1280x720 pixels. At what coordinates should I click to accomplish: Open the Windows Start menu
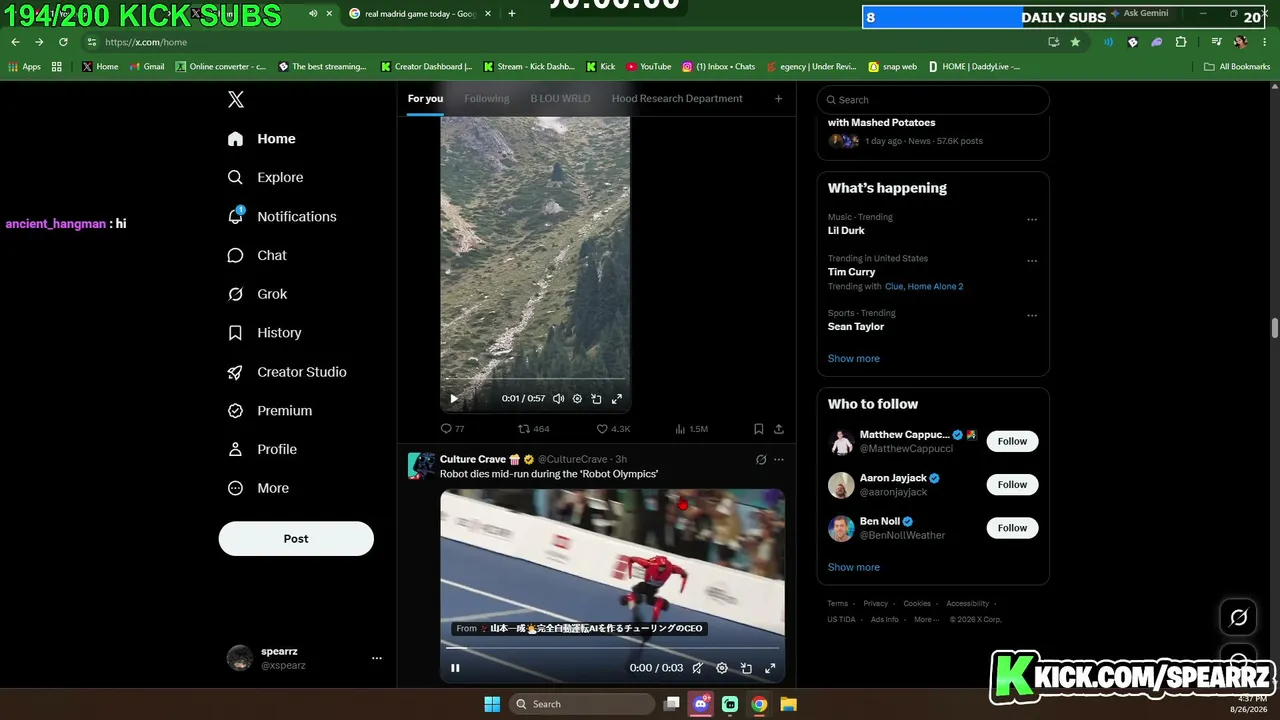tap(492, 704)
